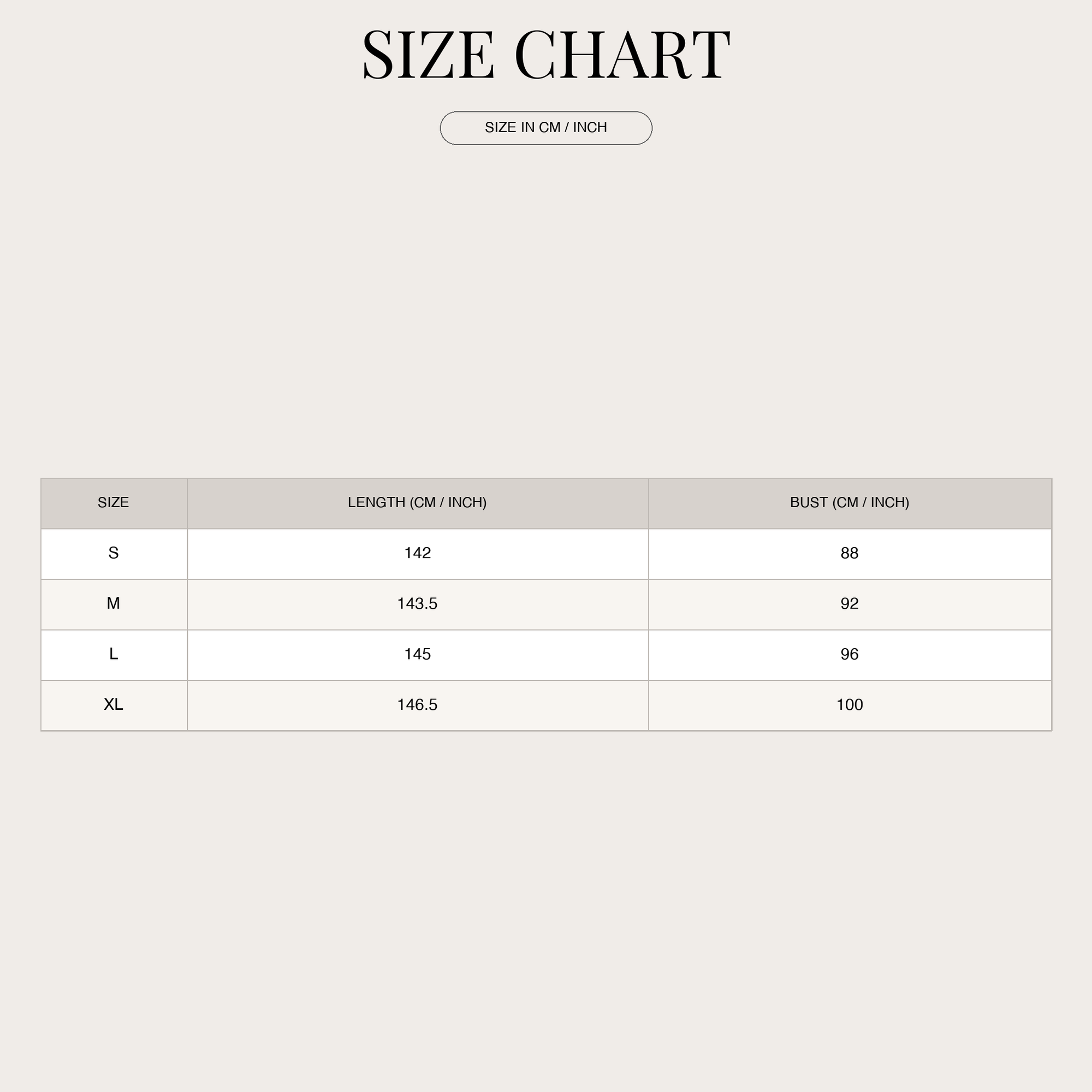Viewport: 1092px width, 1092px height.
Task: Select bust value 88
Action: [x=850, y=553]
